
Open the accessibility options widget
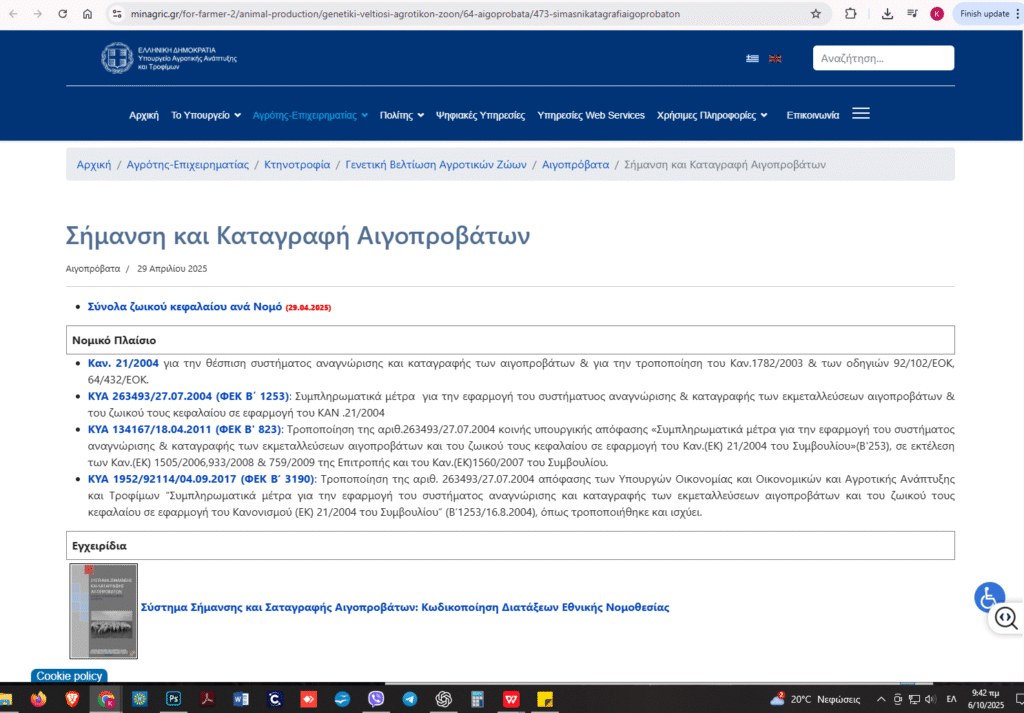coord(989,597)
